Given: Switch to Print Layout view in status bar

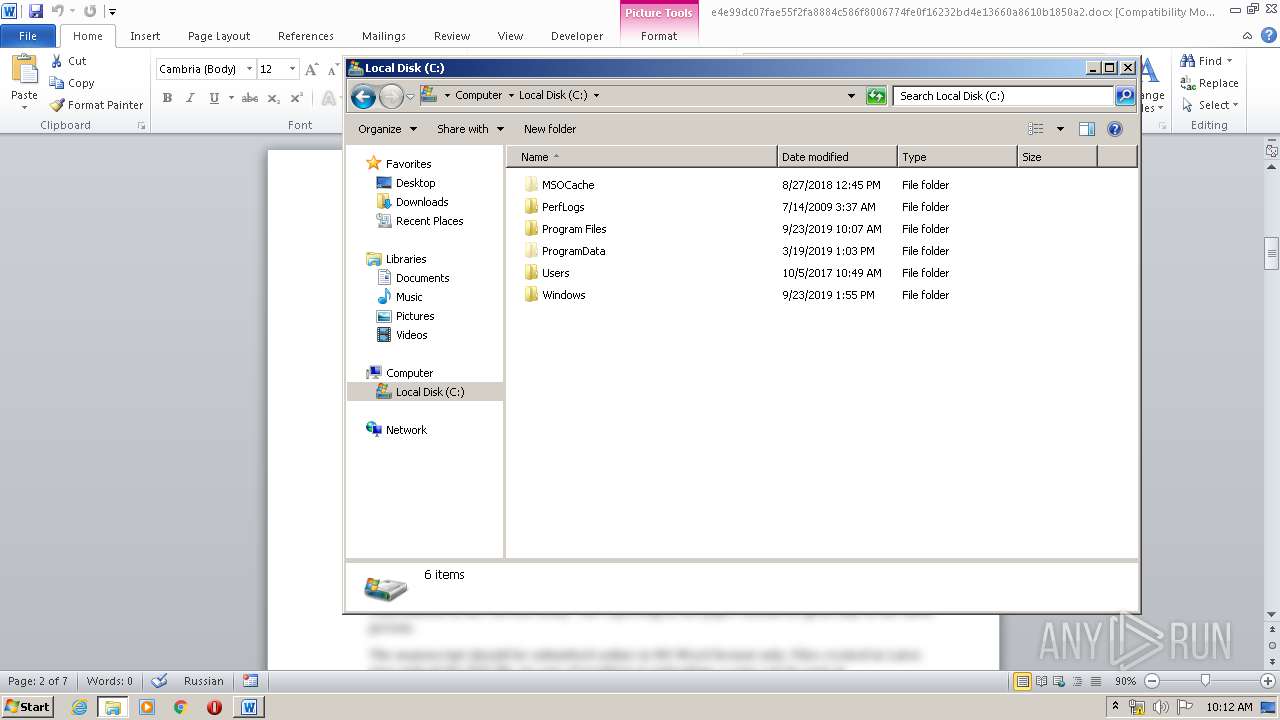Looking at the screenshot, I should coord(1022,681).
